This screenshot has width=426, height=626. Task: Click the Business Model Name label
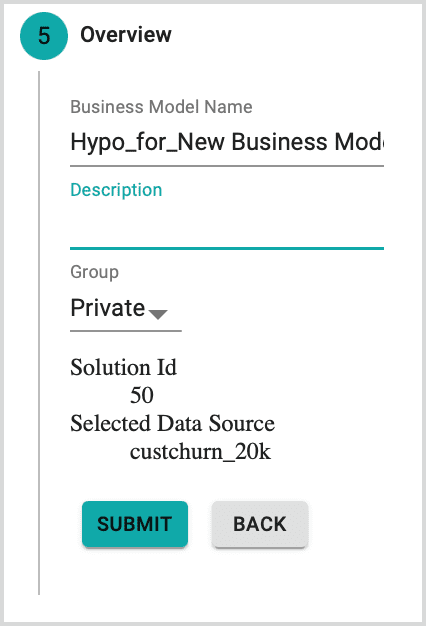coord(161,107)
